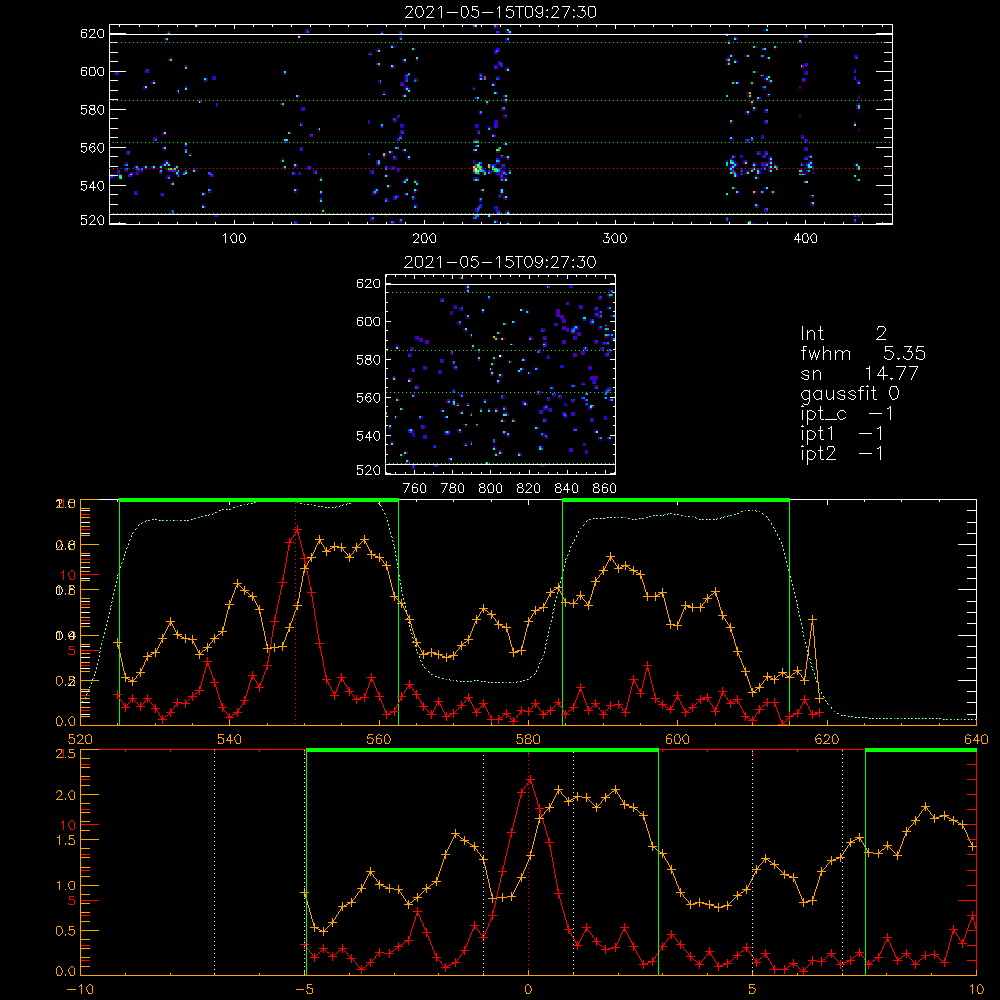Click x-axis label 640 of the upper profile plot
The image size is (1000, 1000).
tap(976, 739)
